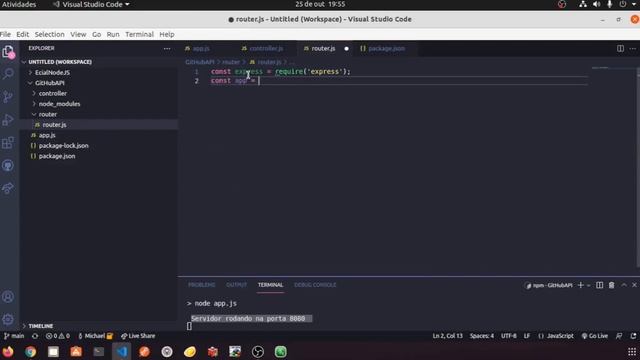Open package-lock.json in the explorer
The image size is (640, 360).
tap(63, 146)
